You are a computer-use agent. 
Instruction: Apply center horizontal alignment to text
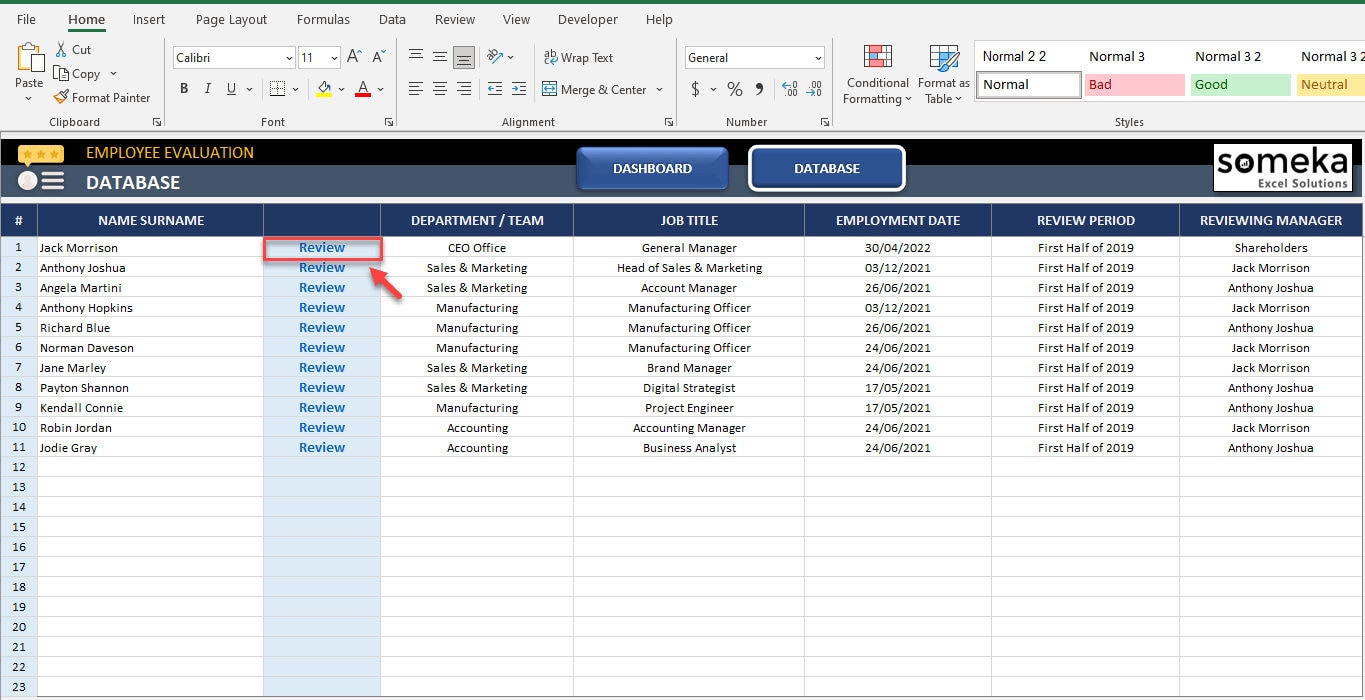click(x=440, y=89)
